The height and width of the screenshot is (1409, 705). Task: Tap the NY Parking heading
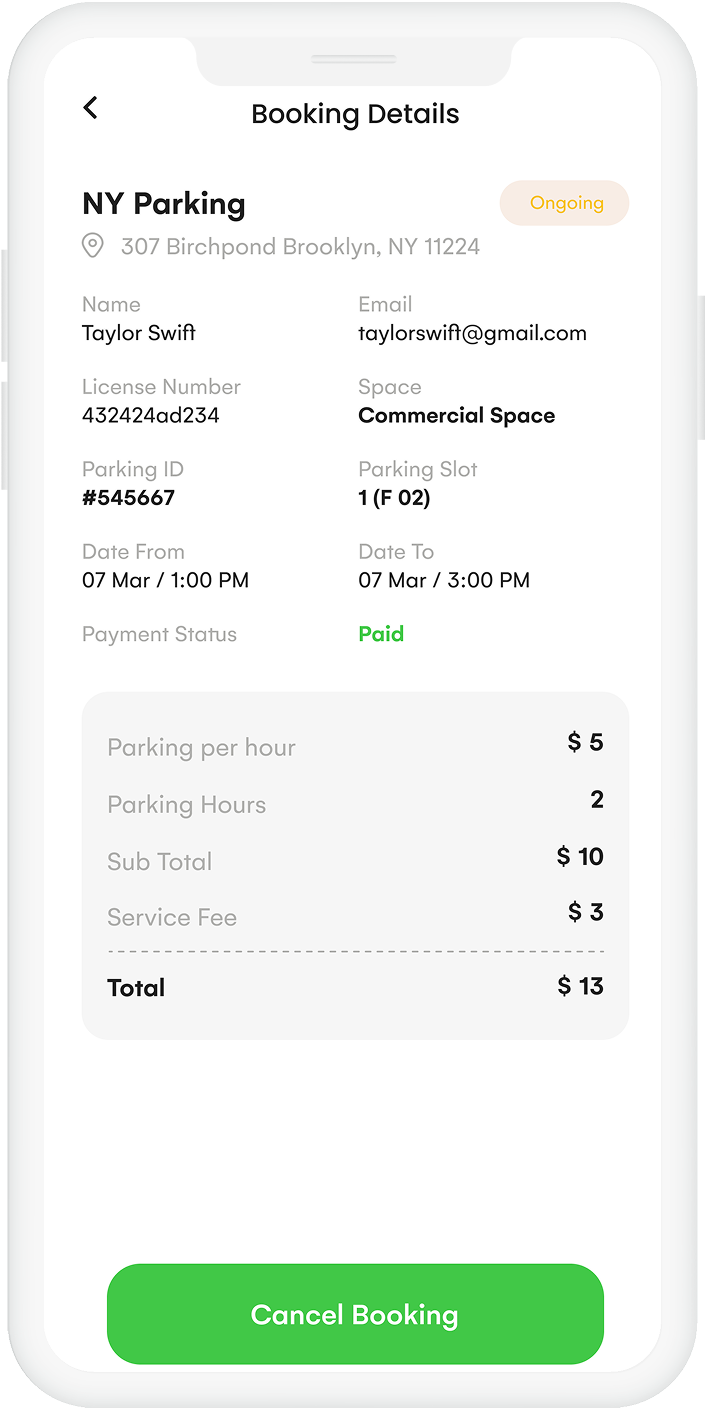164,204
